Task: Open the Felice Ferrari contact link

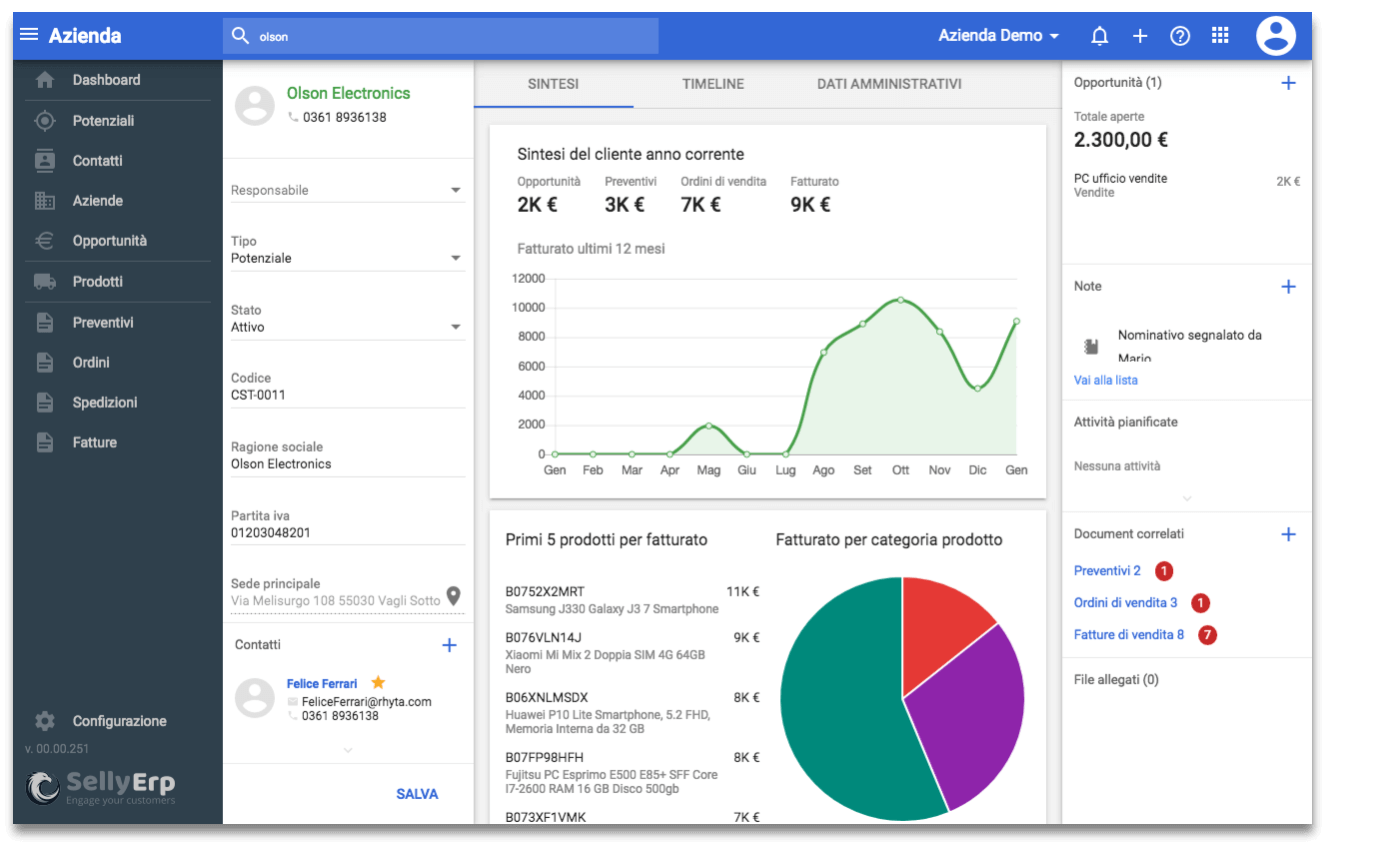Action: 322,684
